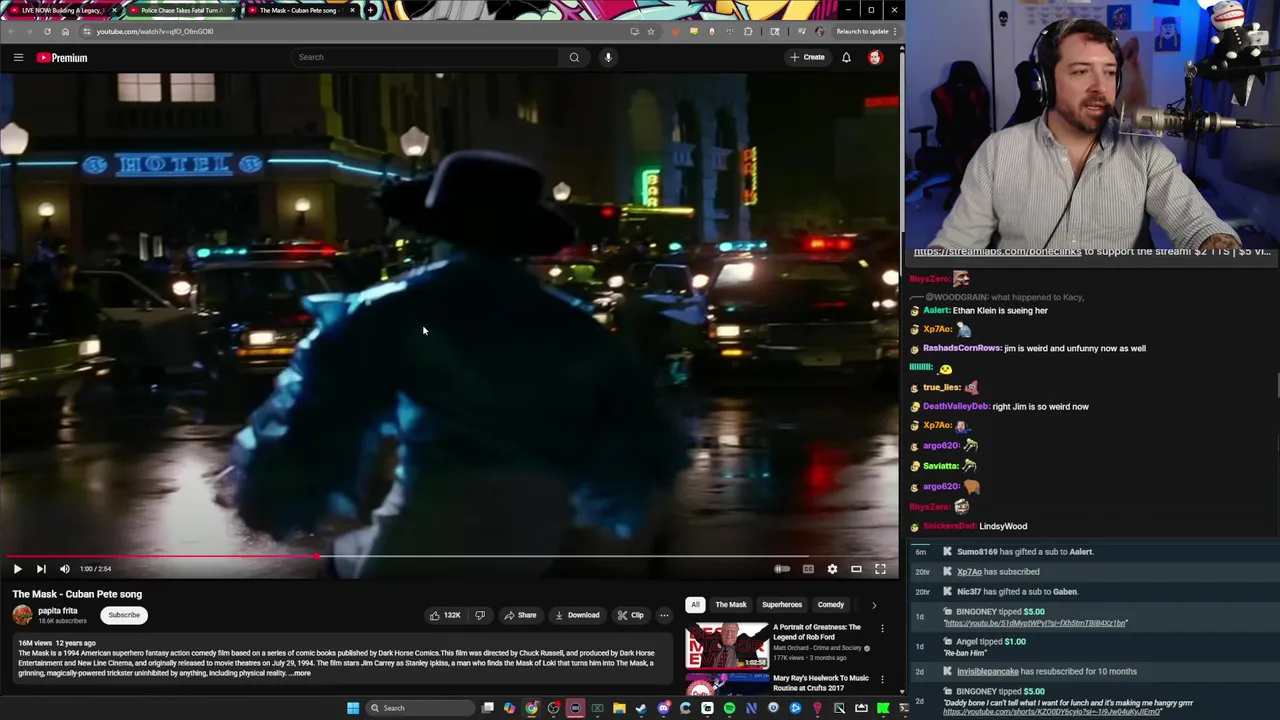1280x720 pixels.
Task: Open the account avatar menu
Action: click(875, 57)
